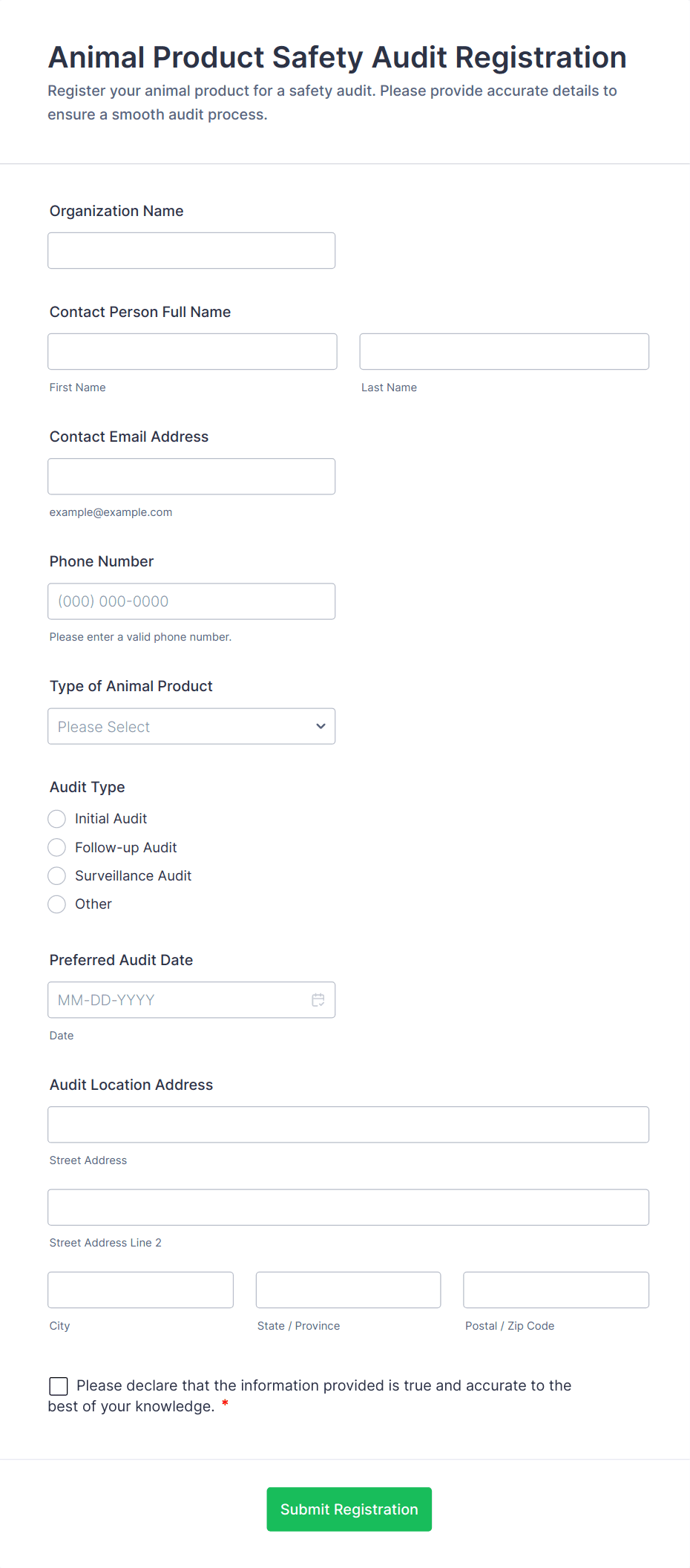Click the Postal / Zip Code field

click(556, 1290)
